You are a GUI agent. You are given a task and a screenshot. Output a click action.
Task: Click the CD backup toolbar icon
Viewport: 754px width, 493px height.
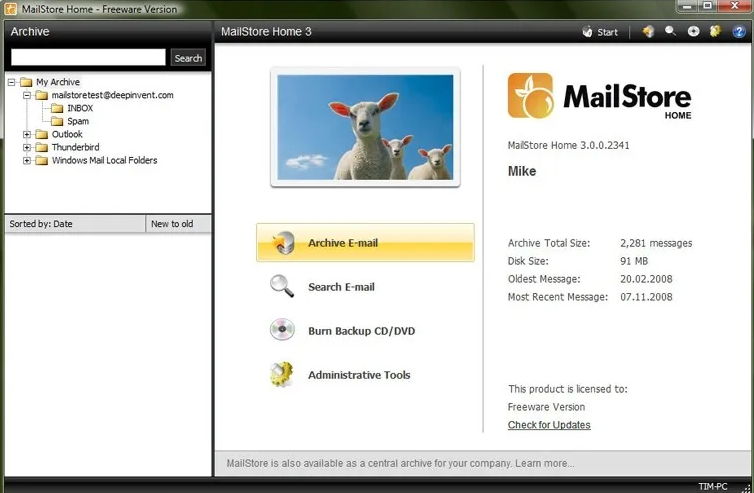(693, 32)
